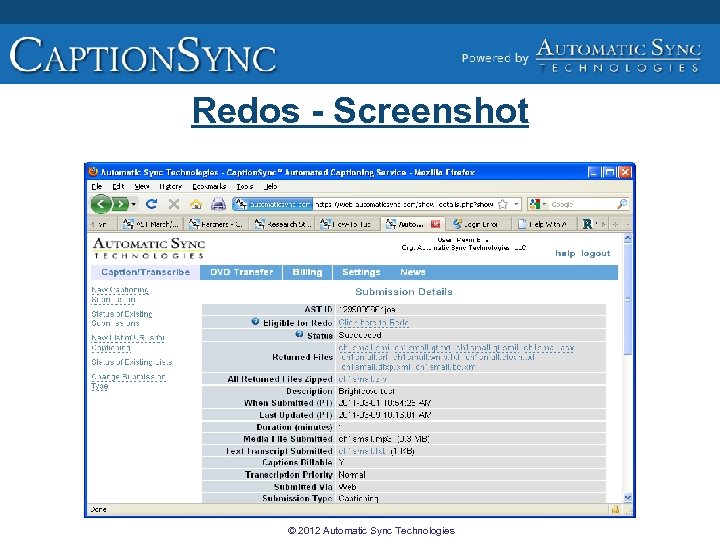Click the logout link
The width and height of the screenshot is (720, 540).
coord(596,253)
